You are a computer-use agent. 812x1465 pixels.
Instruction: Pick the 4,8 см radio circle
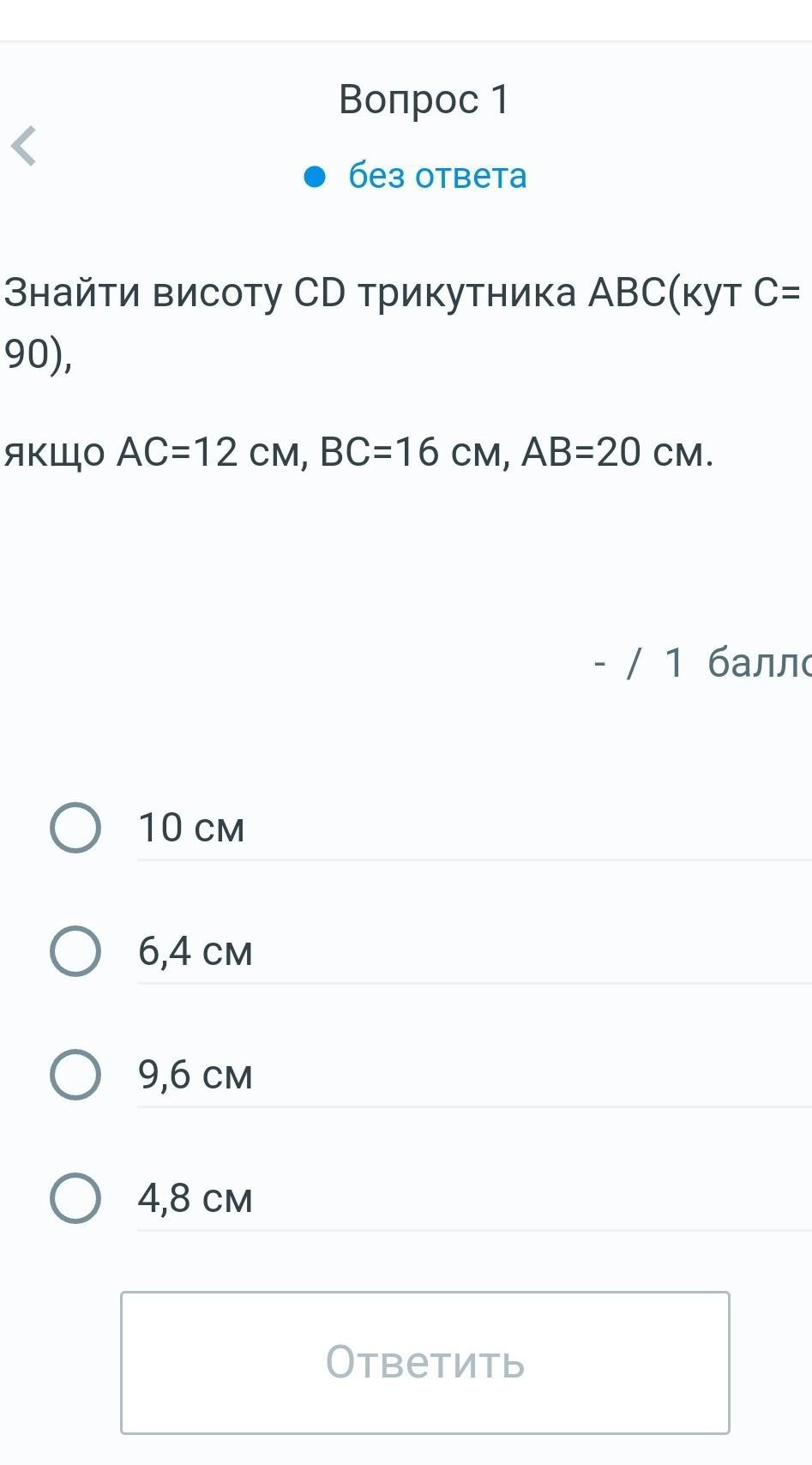pyautogui.click(x=75, y=1198)
